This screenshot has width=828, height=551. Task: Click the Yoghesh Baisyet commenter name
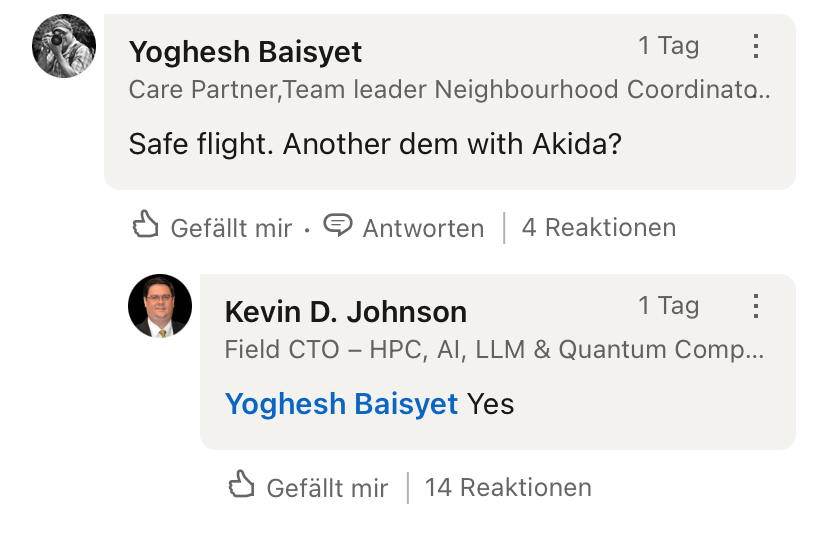[245, 51]
